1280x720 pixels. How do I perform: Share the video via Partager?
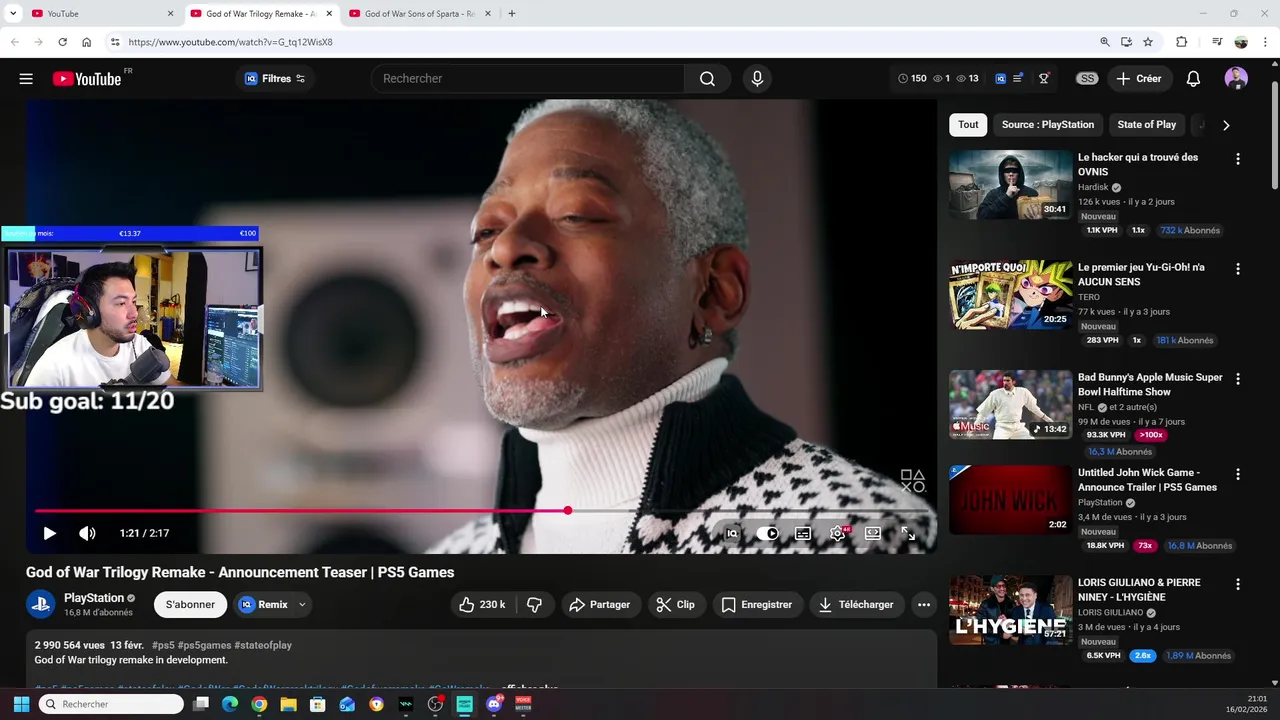click(599, 605)
